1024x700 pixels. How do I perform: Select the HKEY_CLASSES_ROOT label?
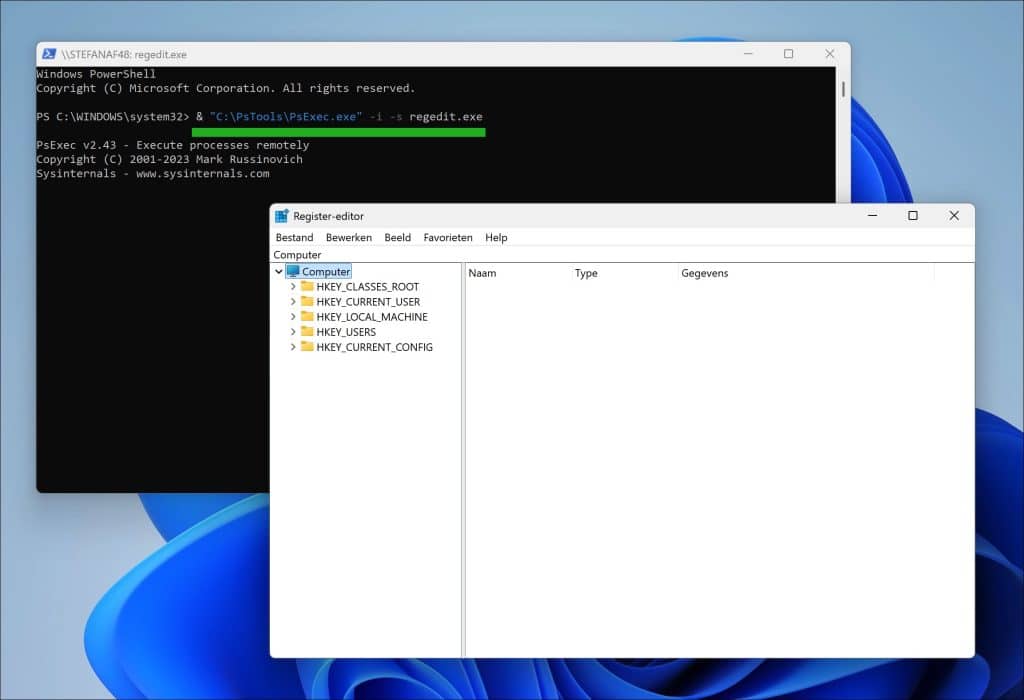coord(368,287)
